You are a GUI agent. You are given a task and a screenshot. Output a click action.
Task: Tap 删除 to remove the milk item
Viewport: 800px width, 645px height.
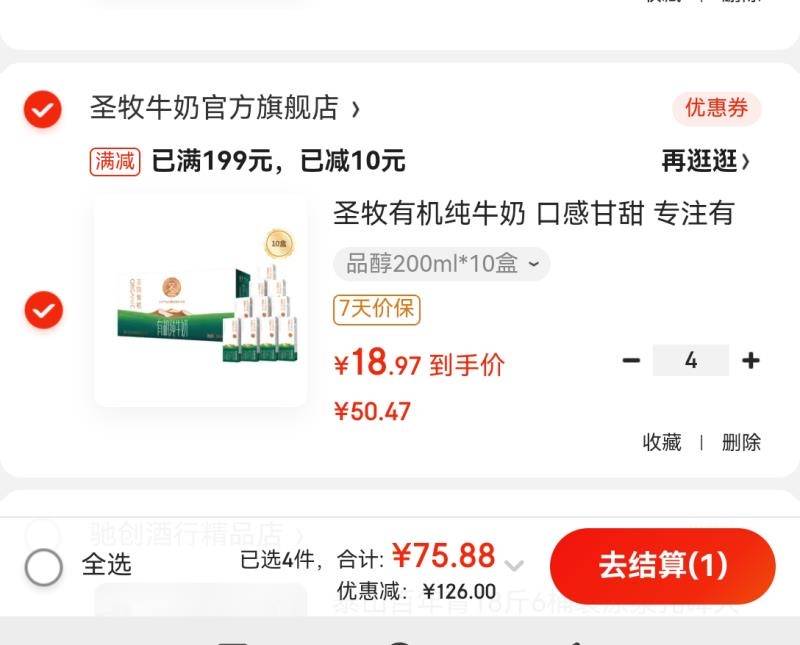741,442
